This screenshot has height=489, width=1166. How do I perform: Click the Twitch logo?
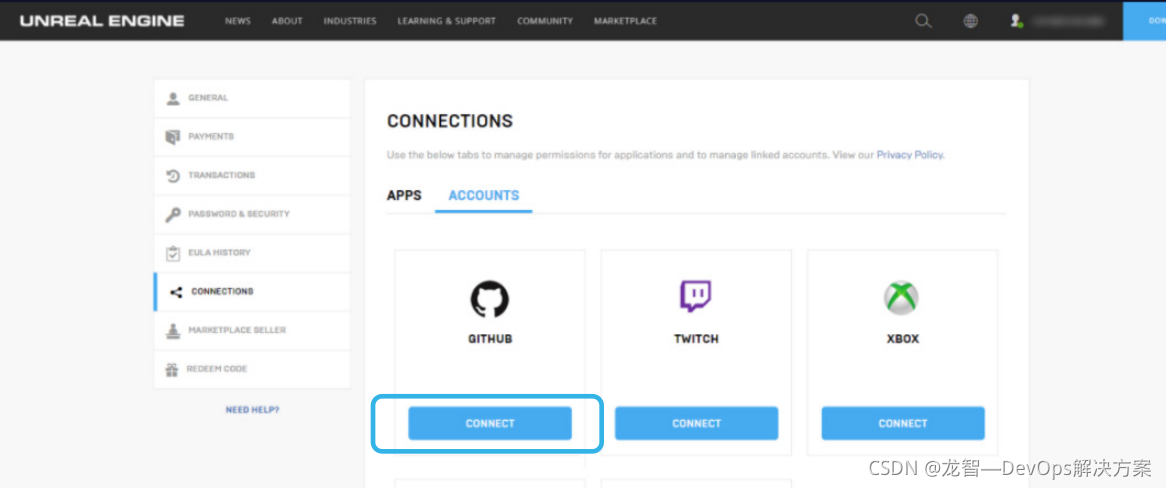(x=696, y=297)
